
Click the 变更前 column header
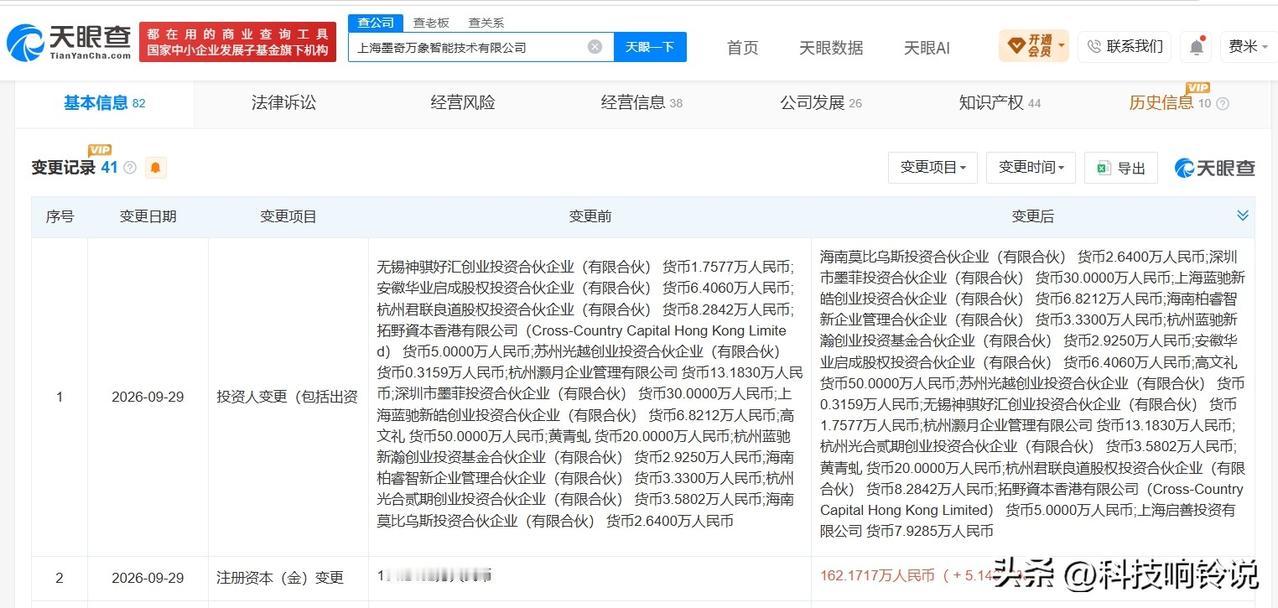coord(590,216)
